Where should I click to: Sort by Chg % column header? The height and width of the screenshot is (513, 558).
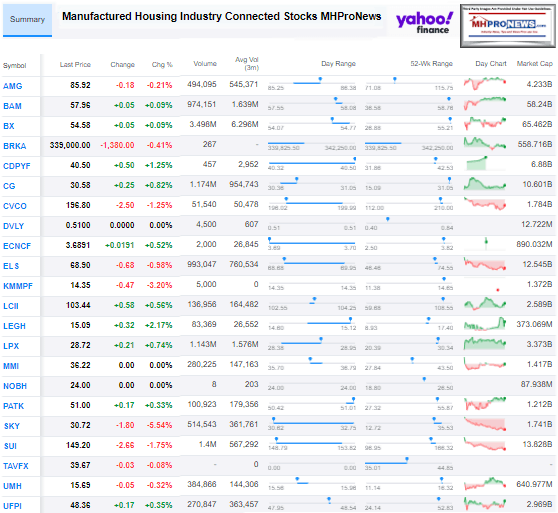[x=162, y=64]
